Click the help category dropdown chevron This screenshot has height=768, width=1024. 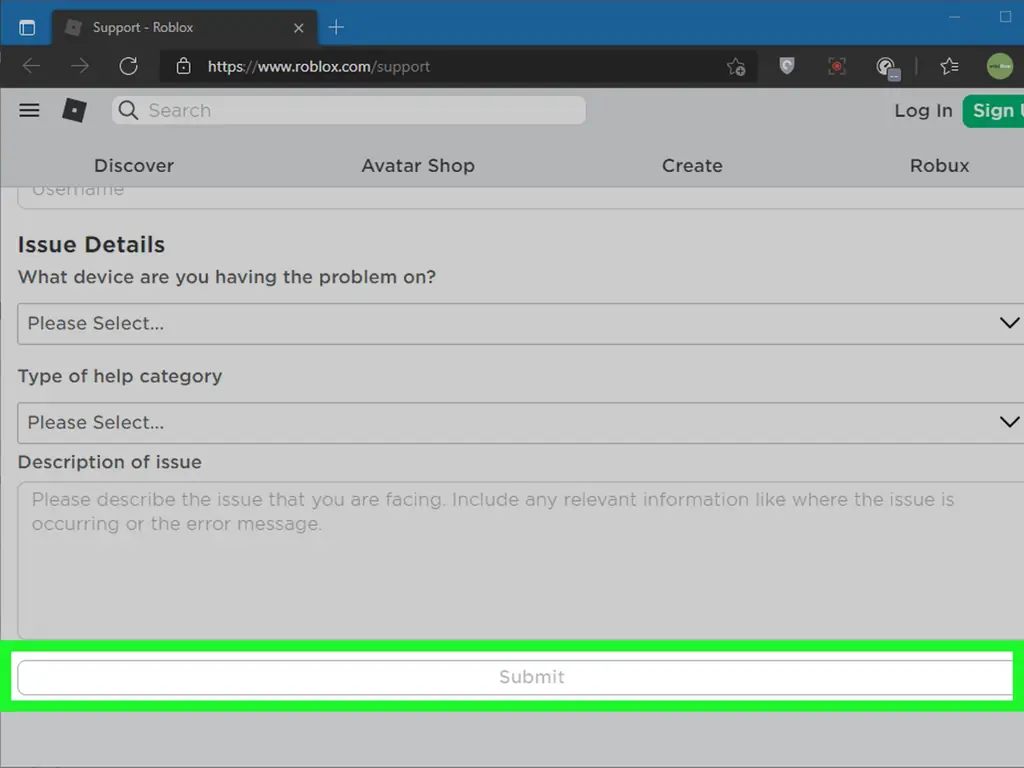pos(1010,422)
